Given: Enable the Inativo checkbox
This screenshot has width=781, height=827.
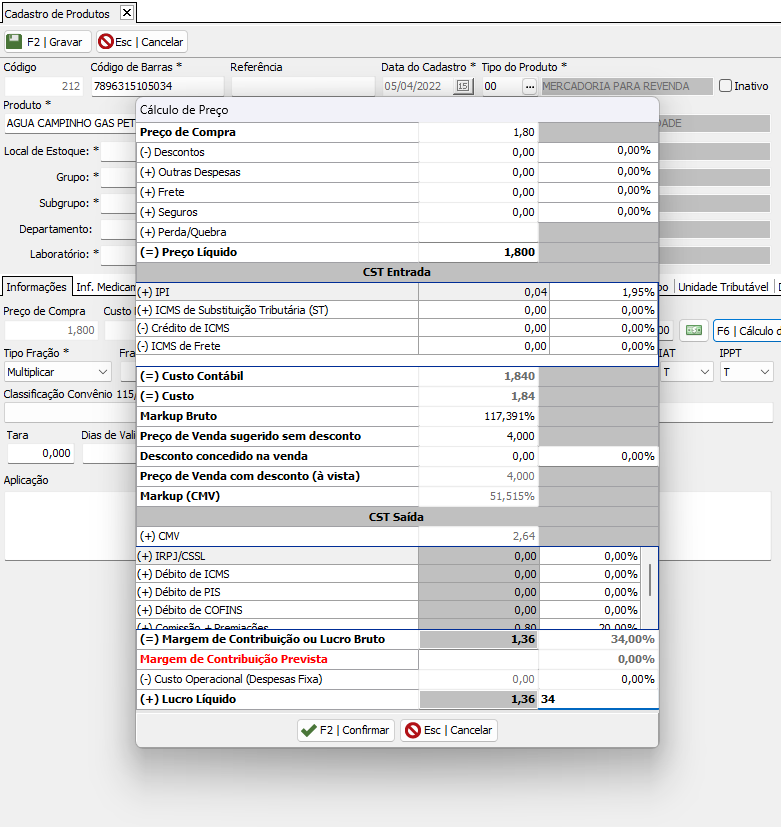Looking at the screenshot, I should tap(726, 87).
